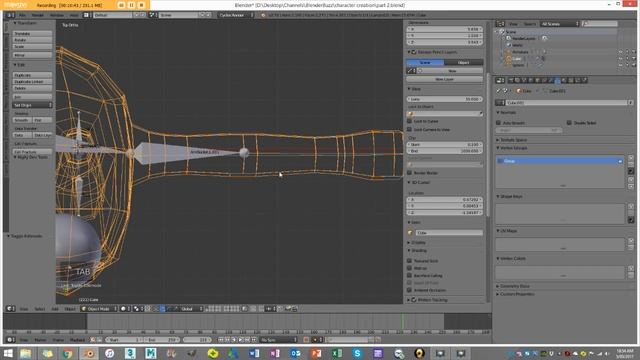Toggle Lock Camera to View checkbox

click(x=409, y=129)
